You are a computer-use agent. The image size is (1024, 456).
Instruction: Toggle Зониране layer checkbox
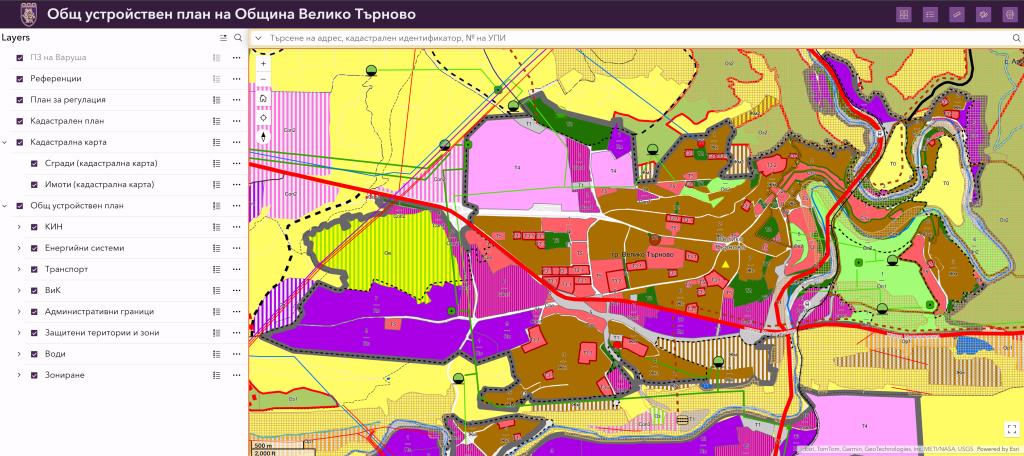click(34, 375)
